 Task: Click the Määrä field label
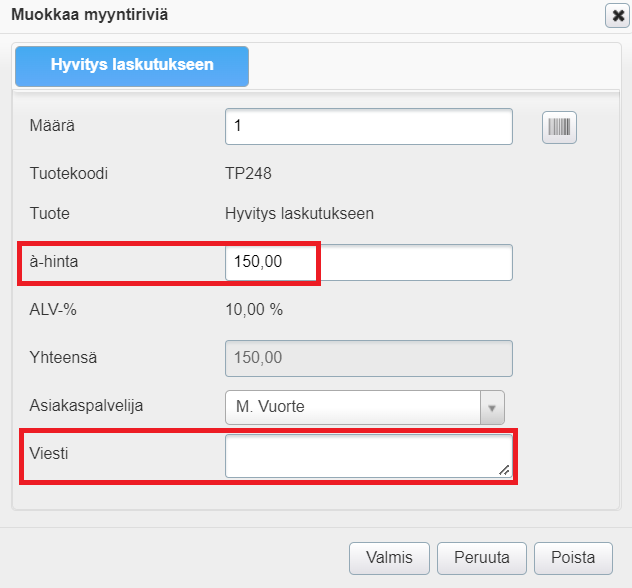click(x=53, y=126)
